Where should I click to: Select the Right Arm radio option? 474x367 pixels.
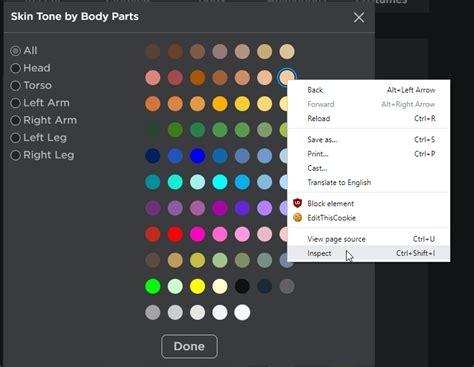point(15,120)
